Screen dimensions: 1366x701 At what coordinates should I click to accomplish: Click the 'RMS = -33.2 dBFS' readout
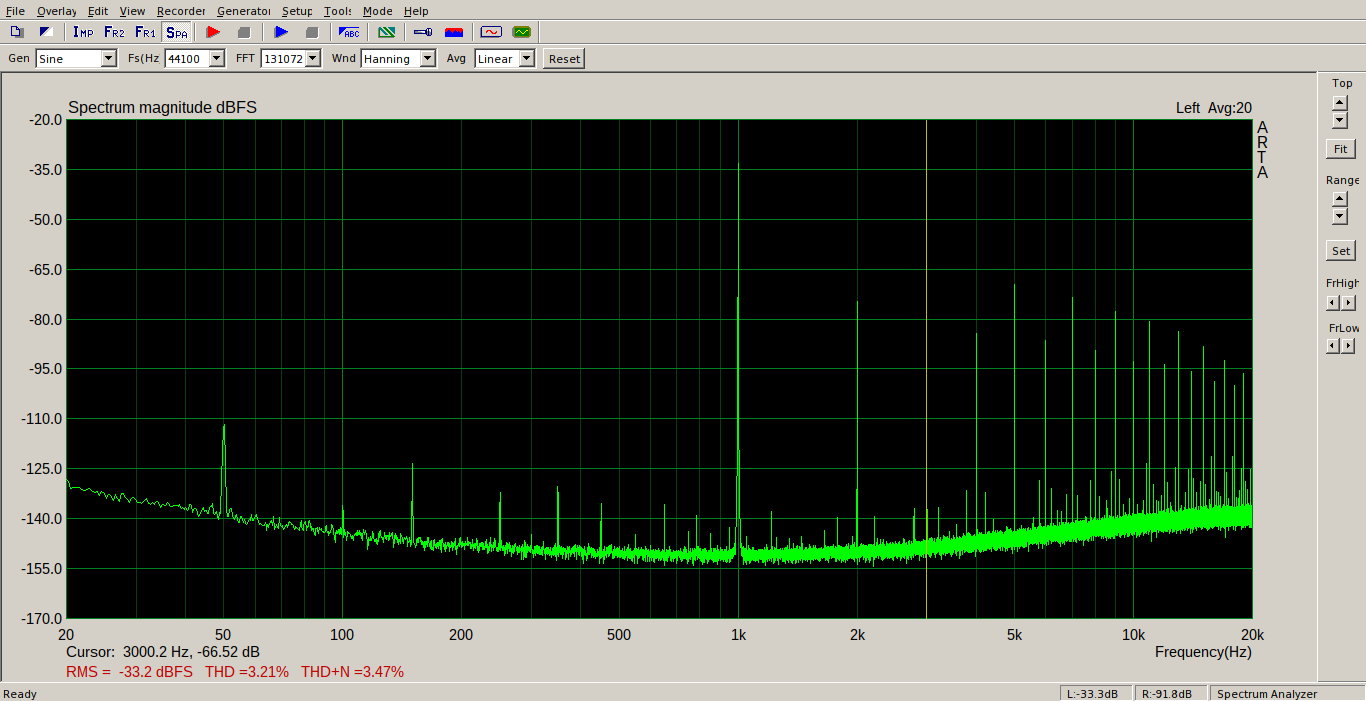(x=129, y=672)
